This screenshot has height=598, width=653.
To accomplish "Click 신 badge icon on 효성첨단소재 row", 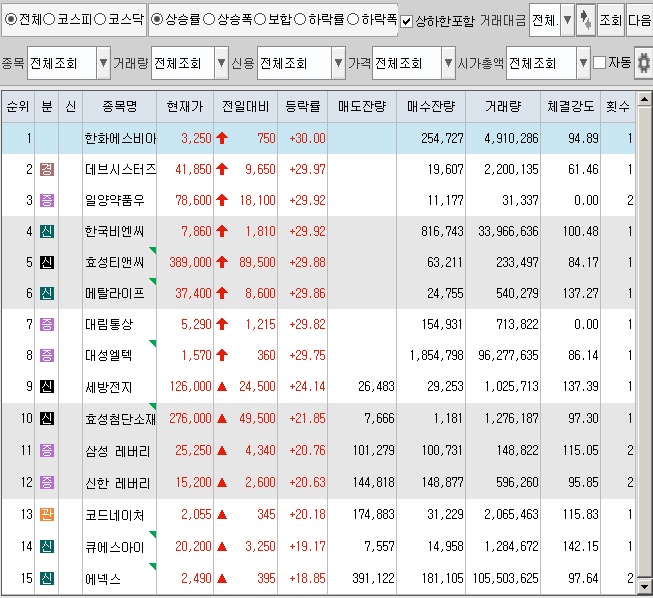I will tap(47, 418).
